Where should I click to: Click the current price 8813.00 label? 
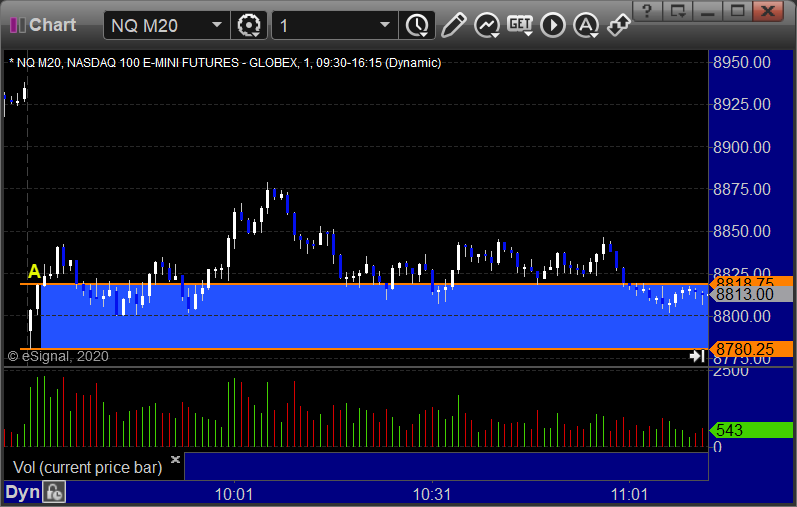pyautogui.click(x=752, y=294)
